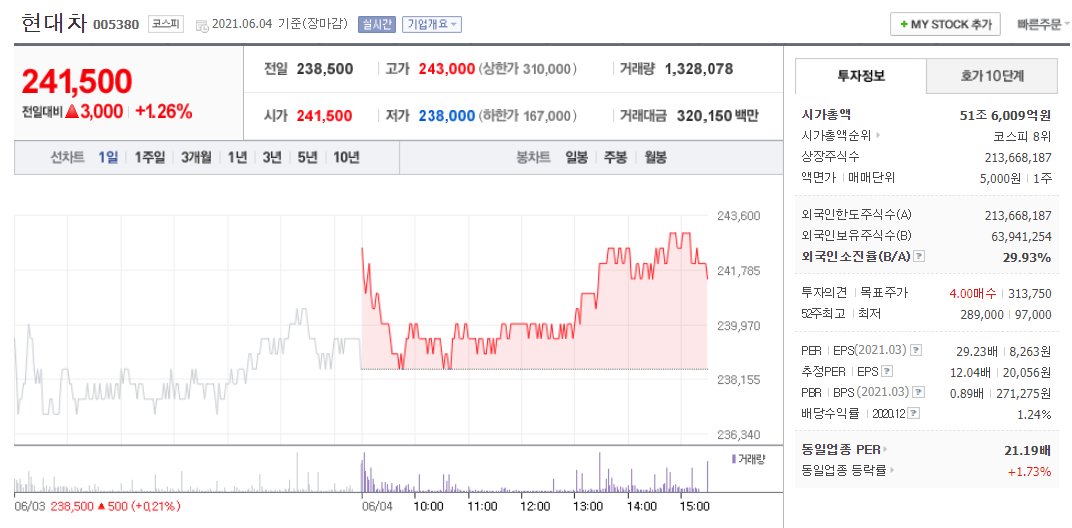Image resolution: width=1072 pixels, height=528 pixels.
Task: Show the 월봉 candle chart
Action: click(x=656, y=157)
